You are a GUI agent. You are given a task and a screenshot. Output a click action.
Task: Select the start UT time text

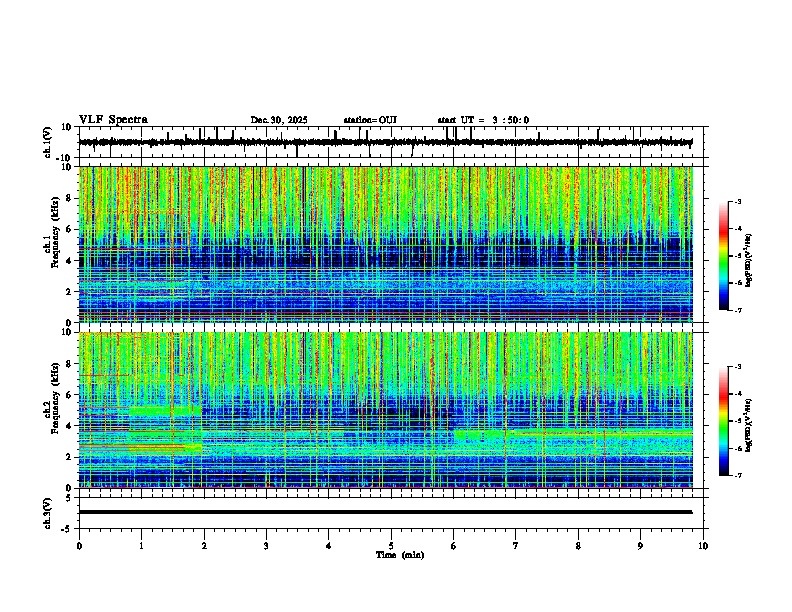(x=483, y=120)
